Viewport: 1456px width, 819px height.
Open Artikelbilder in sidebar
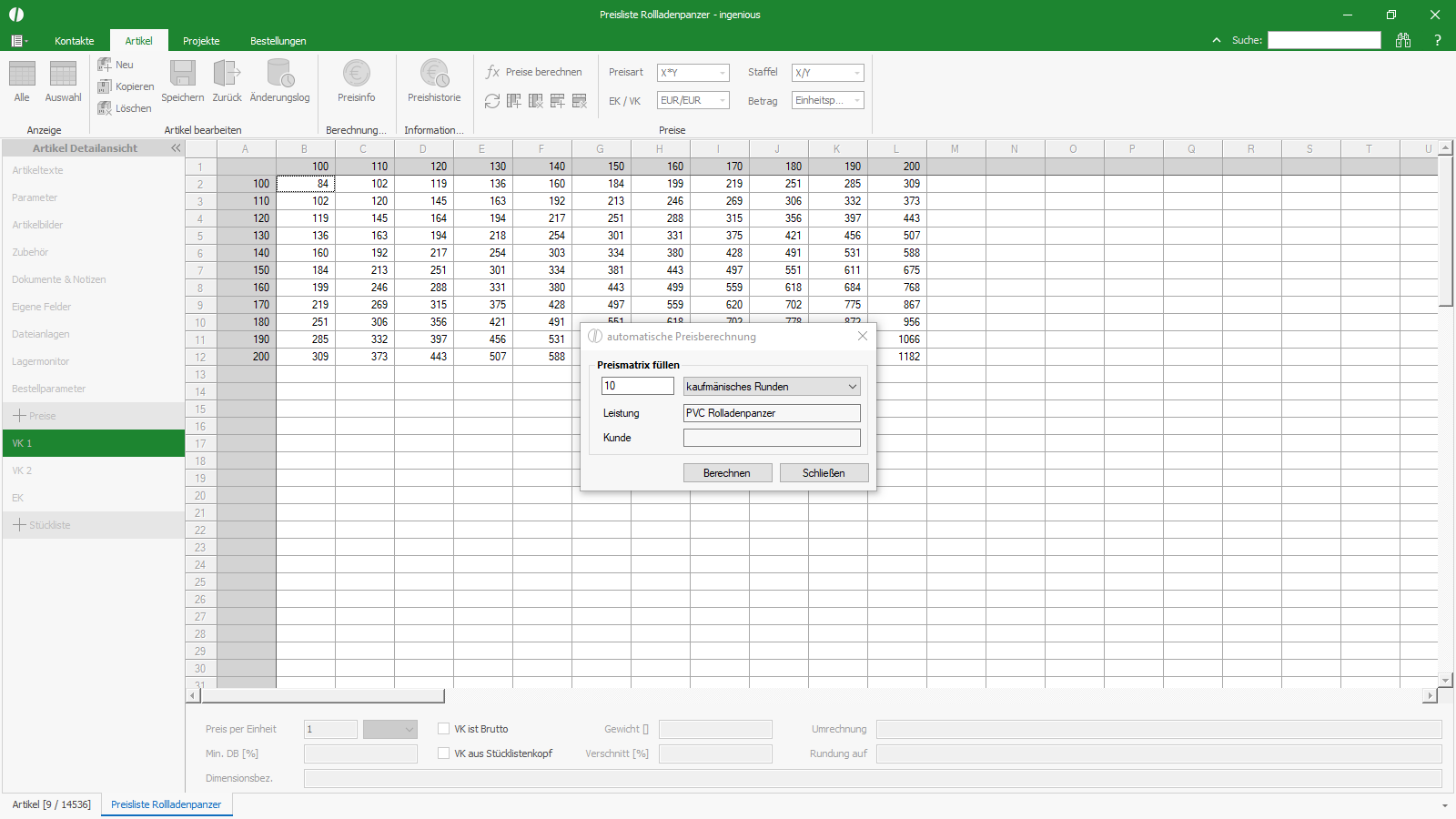coord(93,225)
